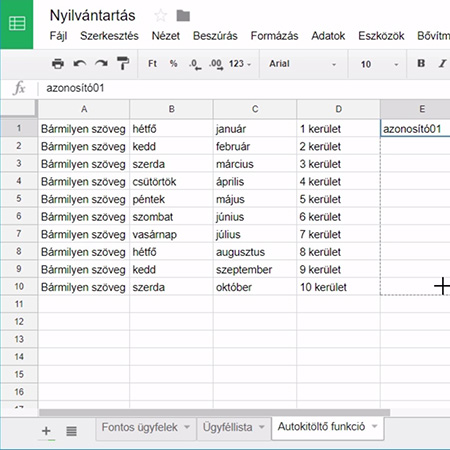Open the Arial font dropdown
Viewport: 450px width, 450px height.
[303, 64]
